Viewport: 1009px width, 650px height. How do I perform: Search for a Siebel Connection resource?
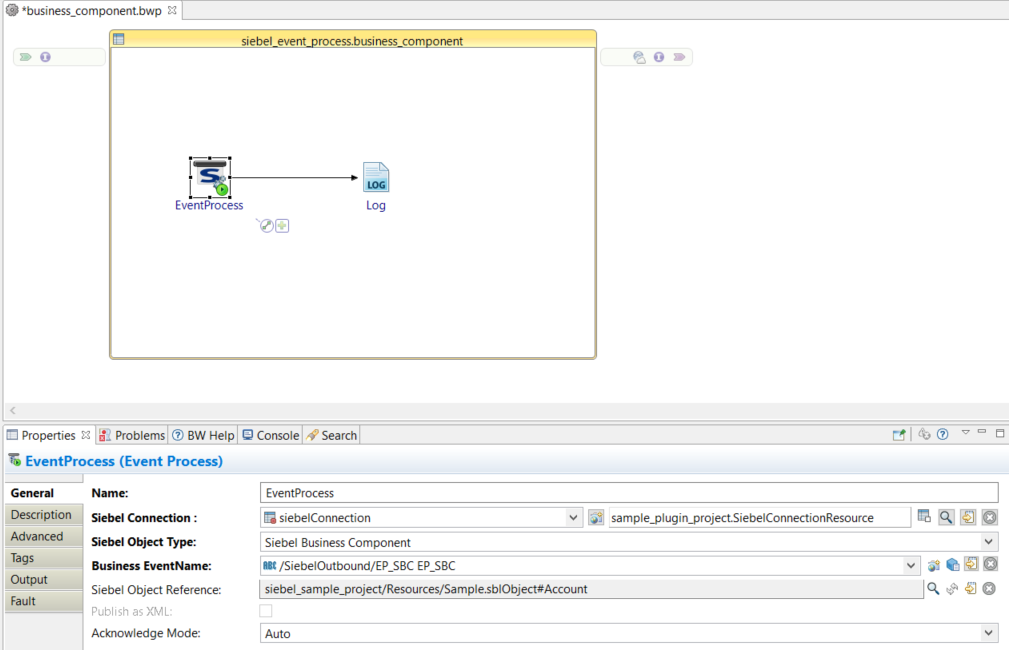[x=946, y=517]
